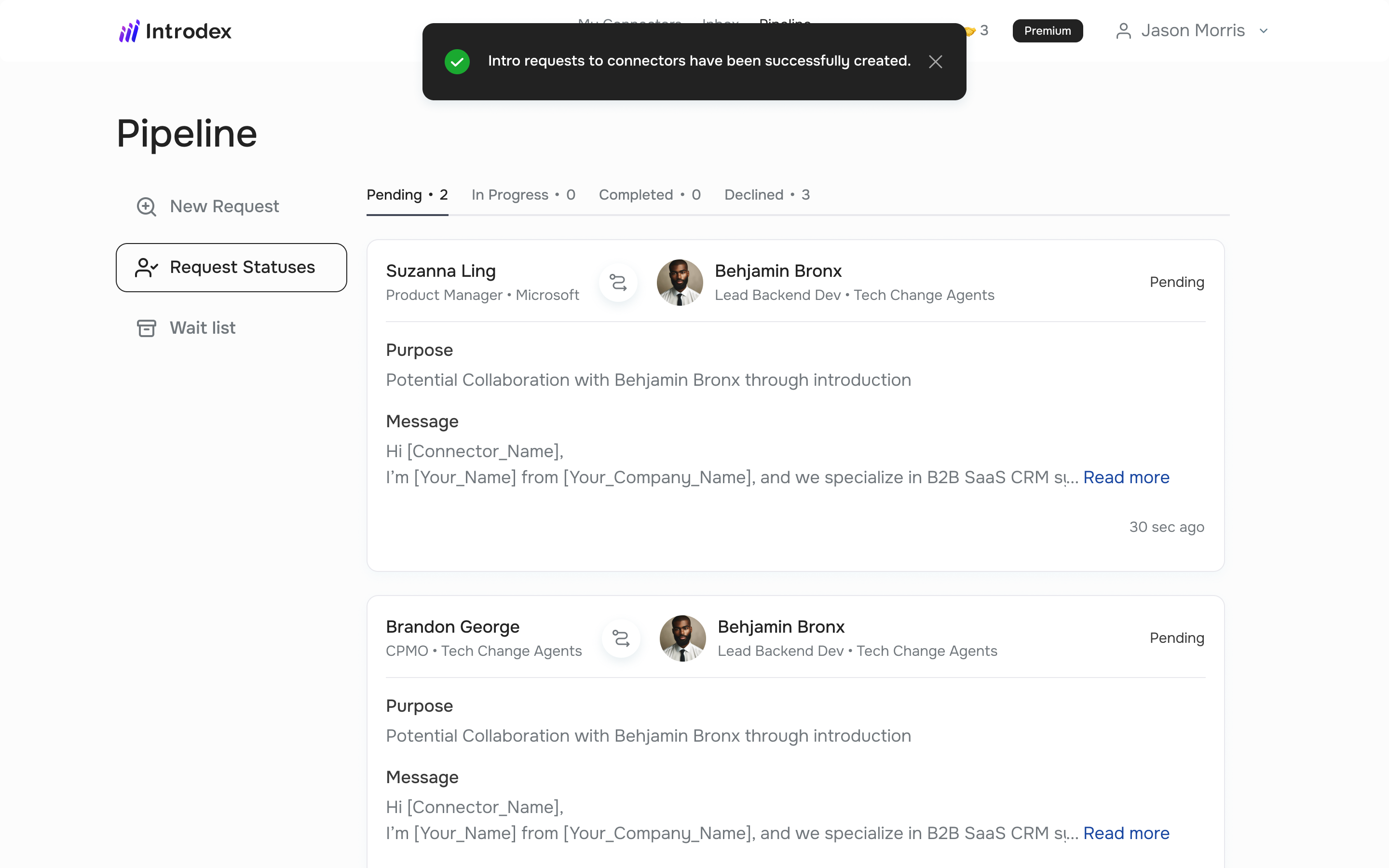Image resolution: width=1389 pixels, height=868 pixels.
Task: Open the Declined requests tab
Action: [x=766, y=195]
